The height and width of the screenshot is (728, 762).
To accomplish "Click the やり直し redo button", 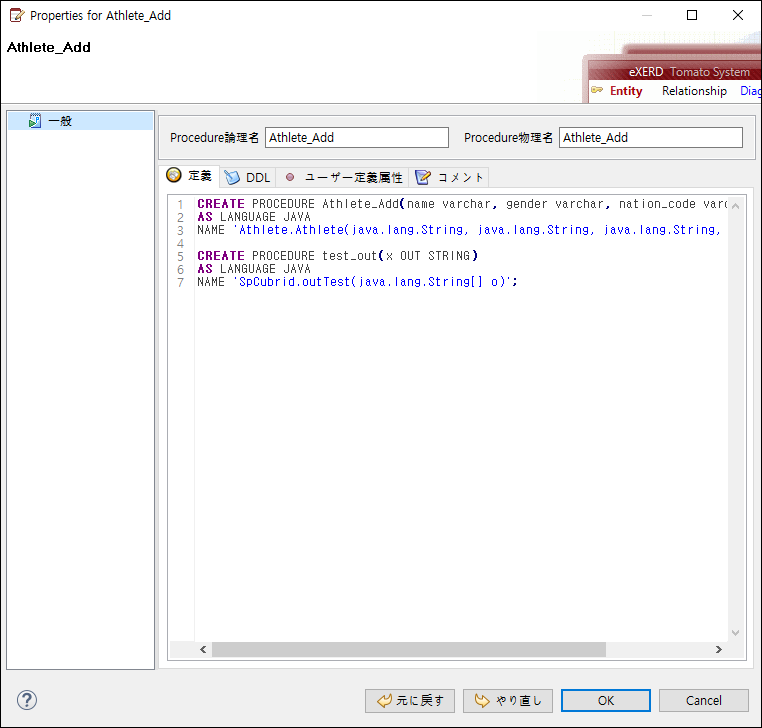I will pyautogui.click(x=508, y=701).
